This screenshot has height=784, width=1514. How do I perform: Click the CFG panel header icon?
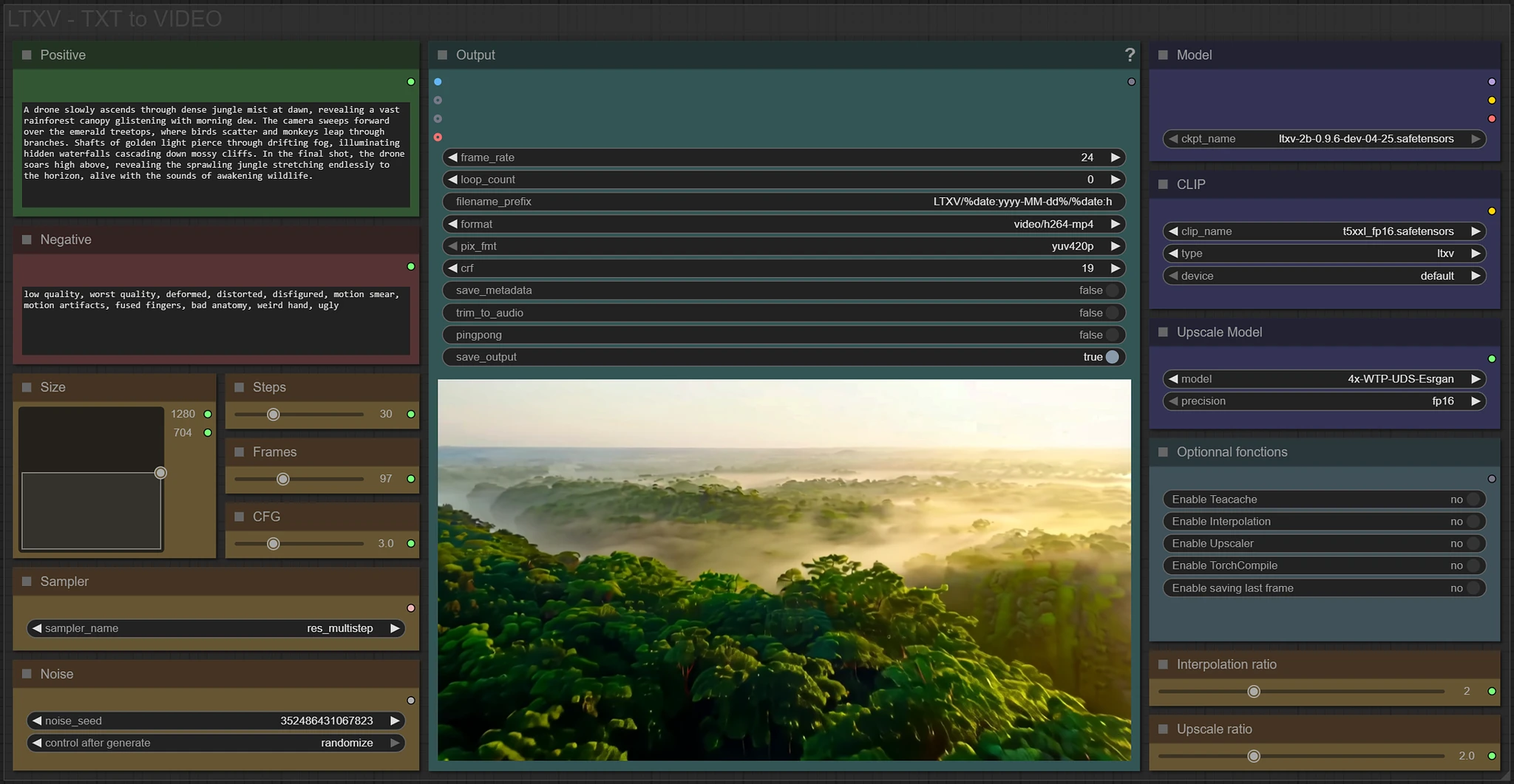coord(239,517)
